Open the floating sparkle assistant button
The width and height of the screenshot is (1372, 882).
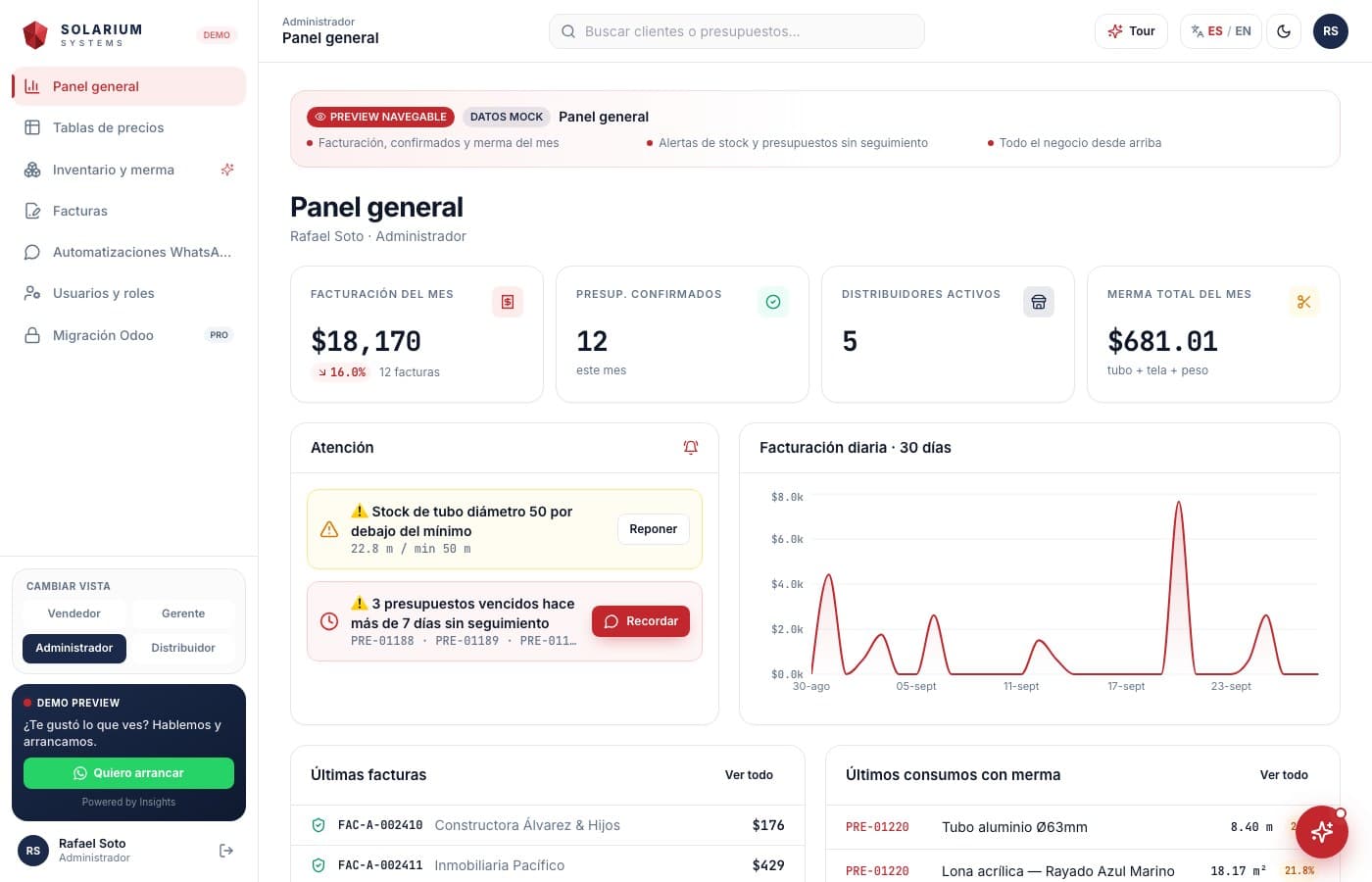click(x=1322, y=832)
